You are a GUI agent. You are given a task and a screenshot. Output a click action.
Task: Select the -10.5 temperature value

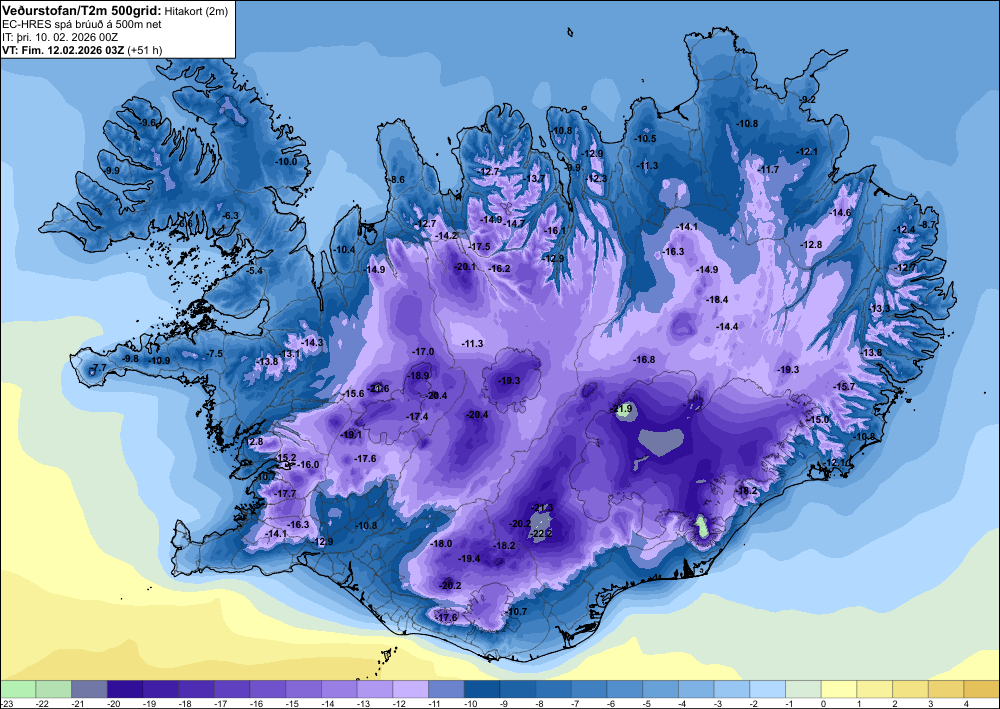[x=645, y=138]
